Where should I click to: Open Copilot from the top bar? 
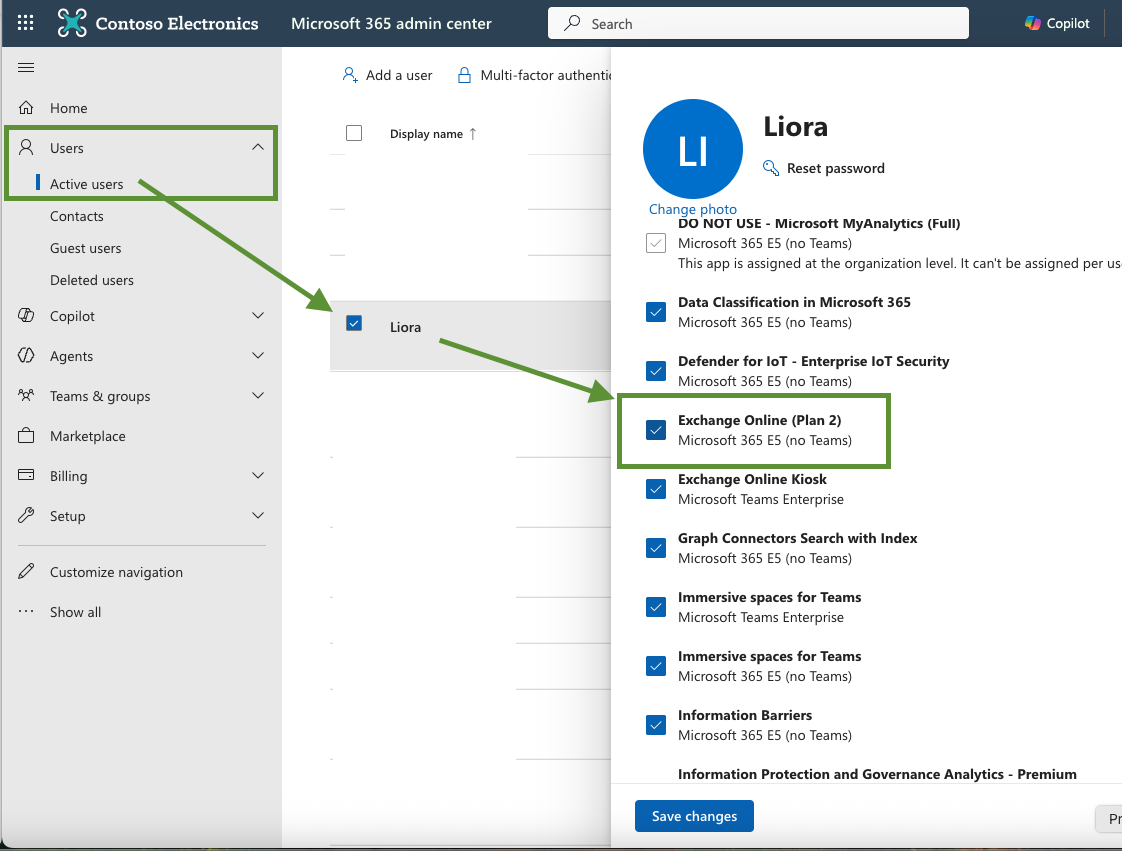click(x=1057, y=23)
